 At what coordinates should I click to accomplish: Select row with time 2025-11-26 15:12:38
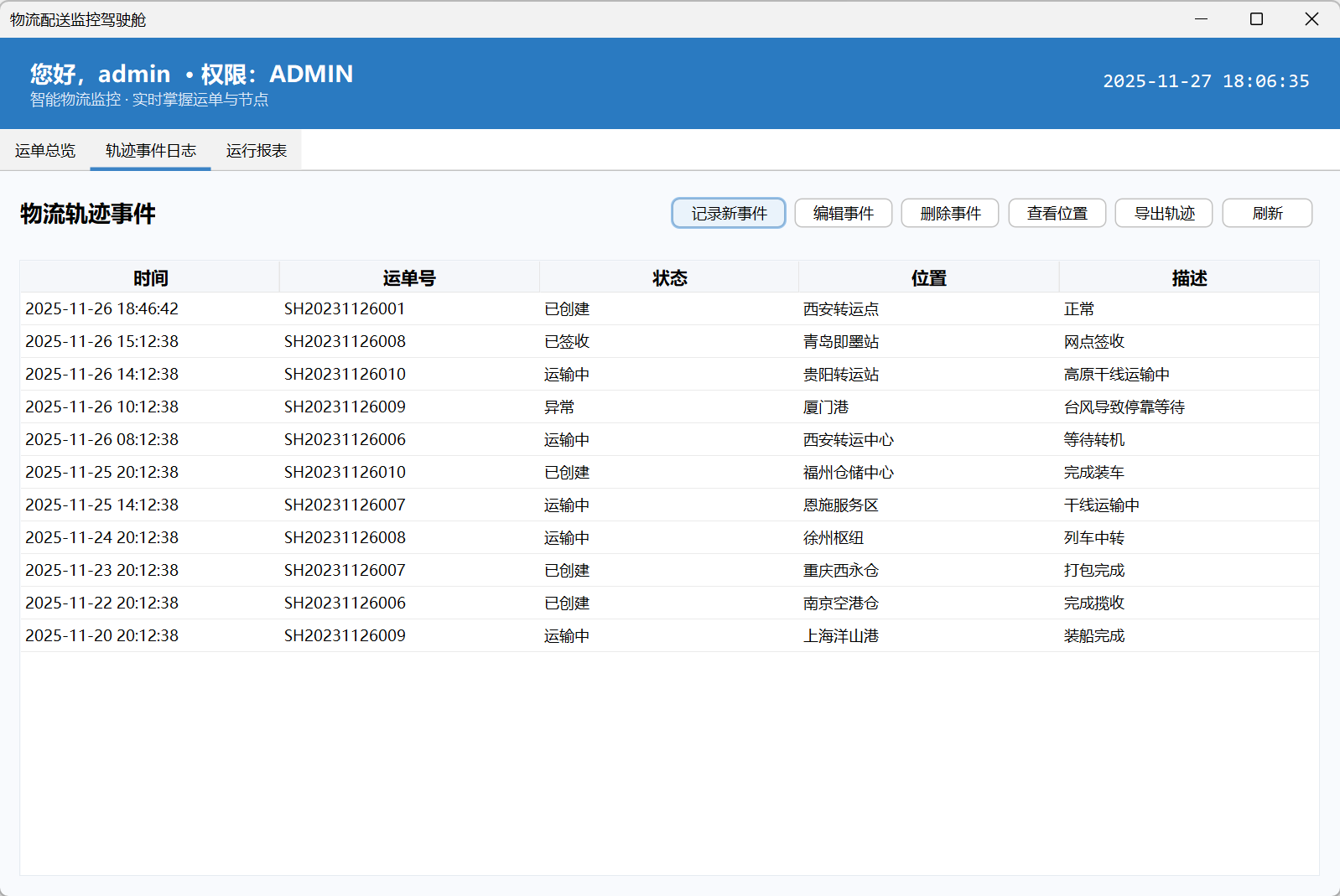(669, 341)
